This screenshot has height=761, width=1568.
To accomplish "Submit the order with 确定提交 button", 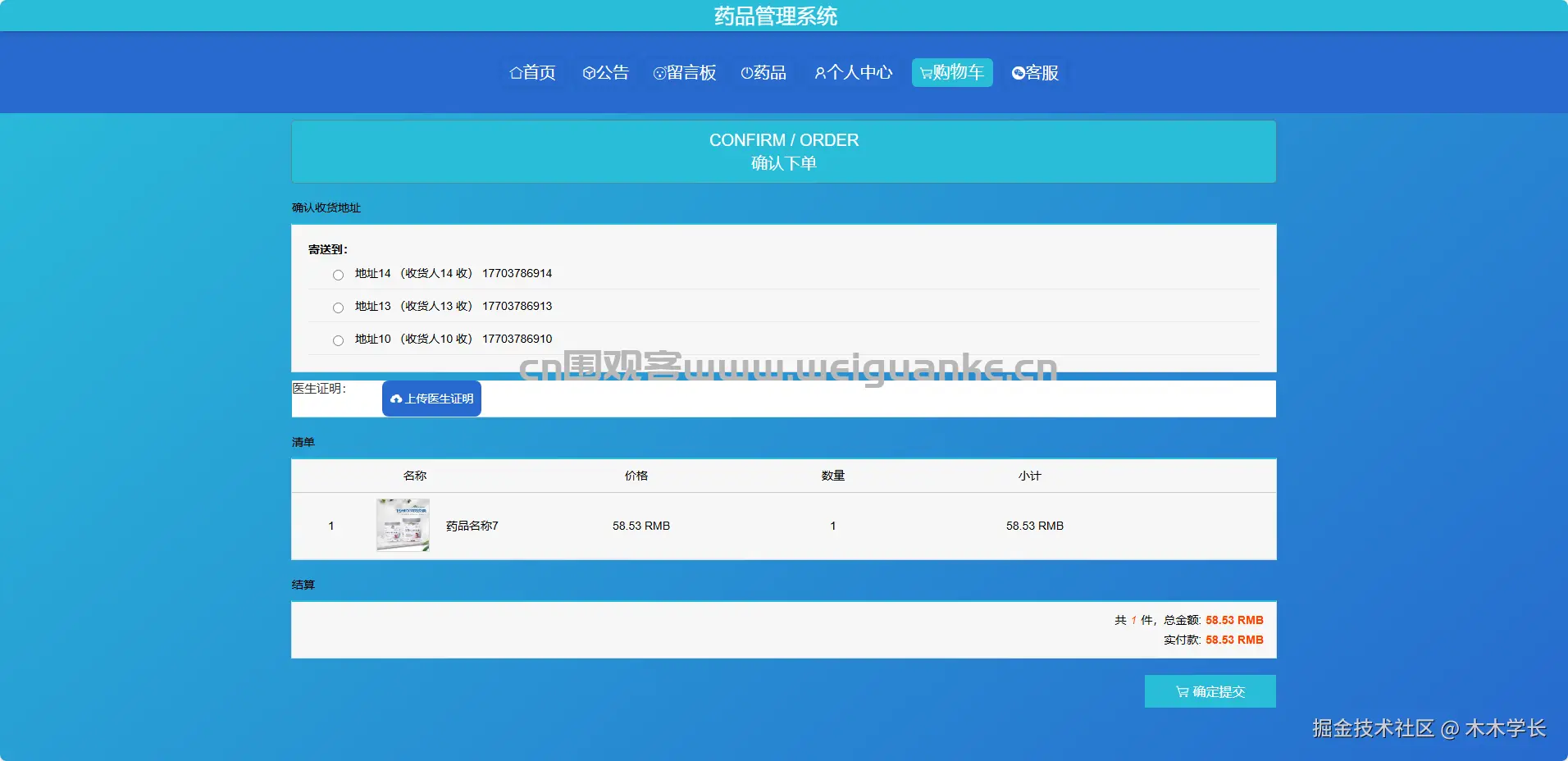I will (1210, 691).
